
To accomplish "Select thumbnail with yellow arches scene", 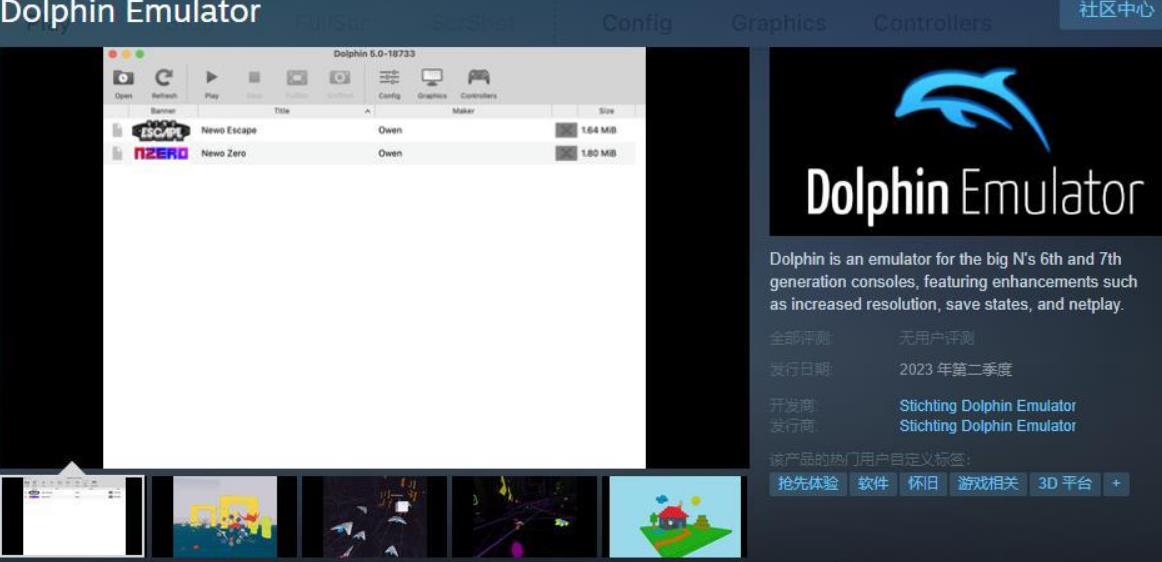I will pos(225,516).
